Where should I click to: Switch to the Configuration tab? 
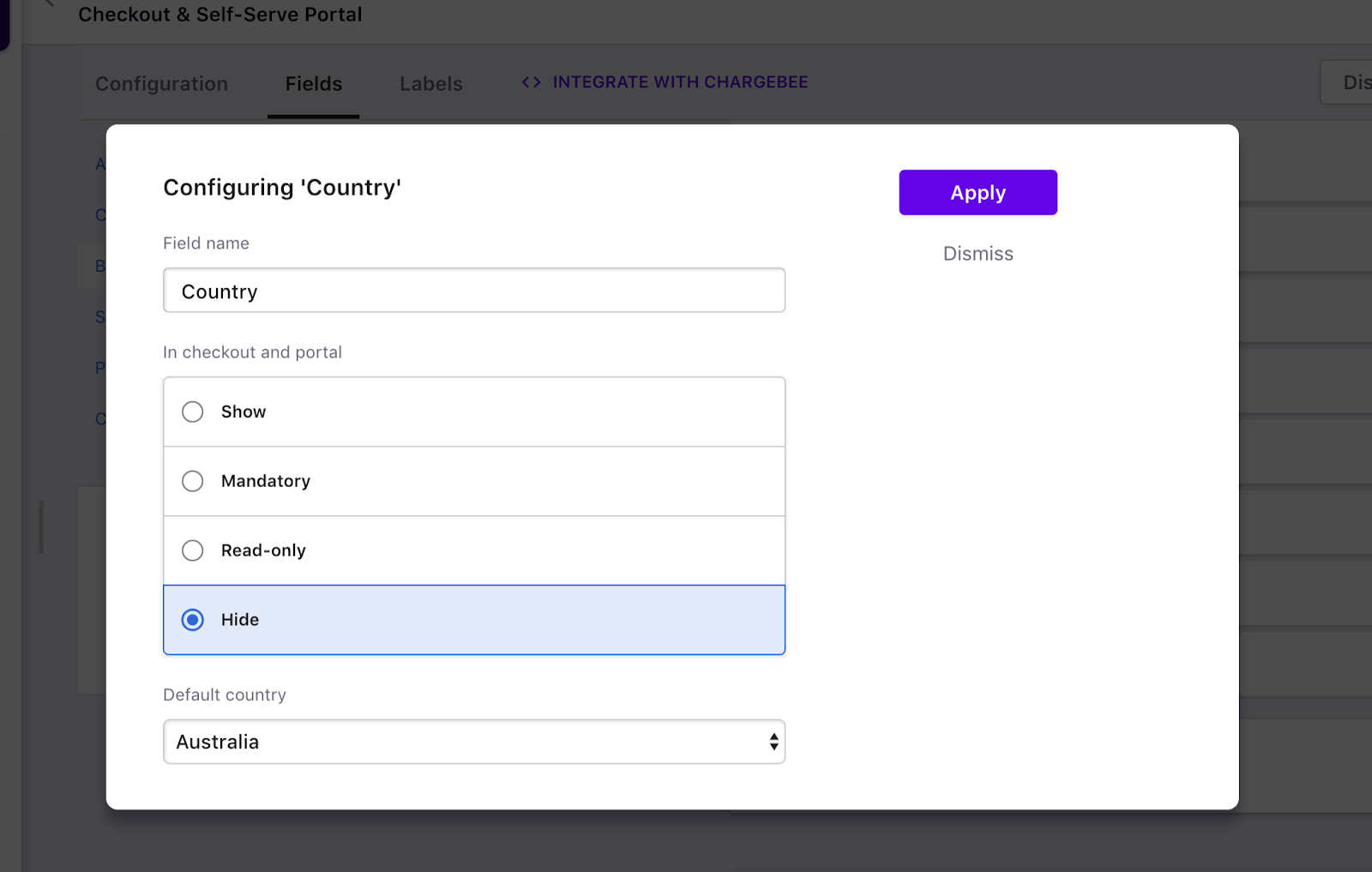[x=161, y=84]
